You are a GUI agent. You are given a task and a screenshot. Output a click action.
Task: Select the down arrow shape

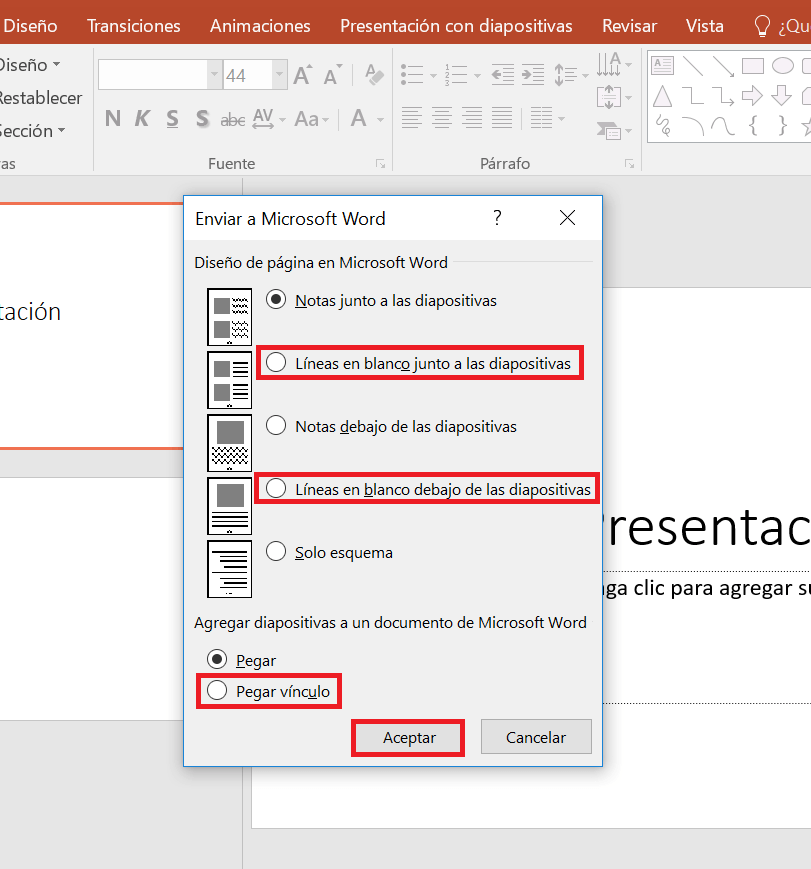[782, 96]
